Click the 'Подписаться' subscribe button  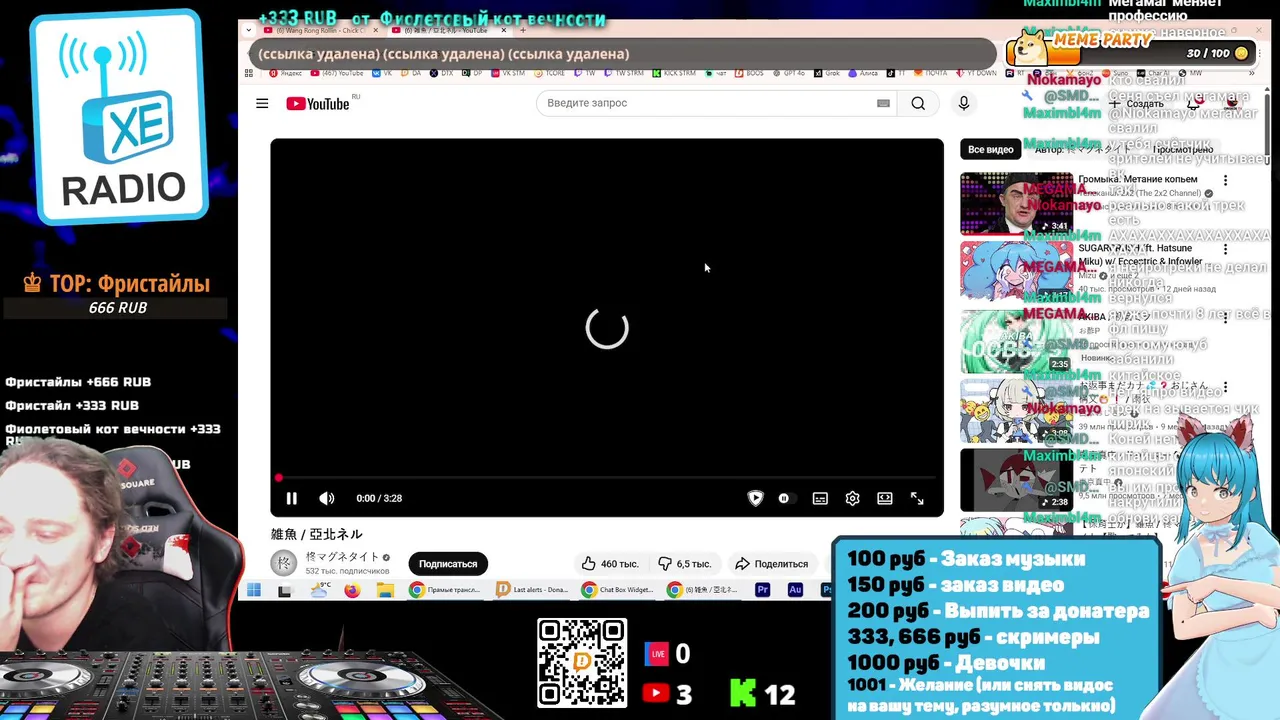click(448, 564)
